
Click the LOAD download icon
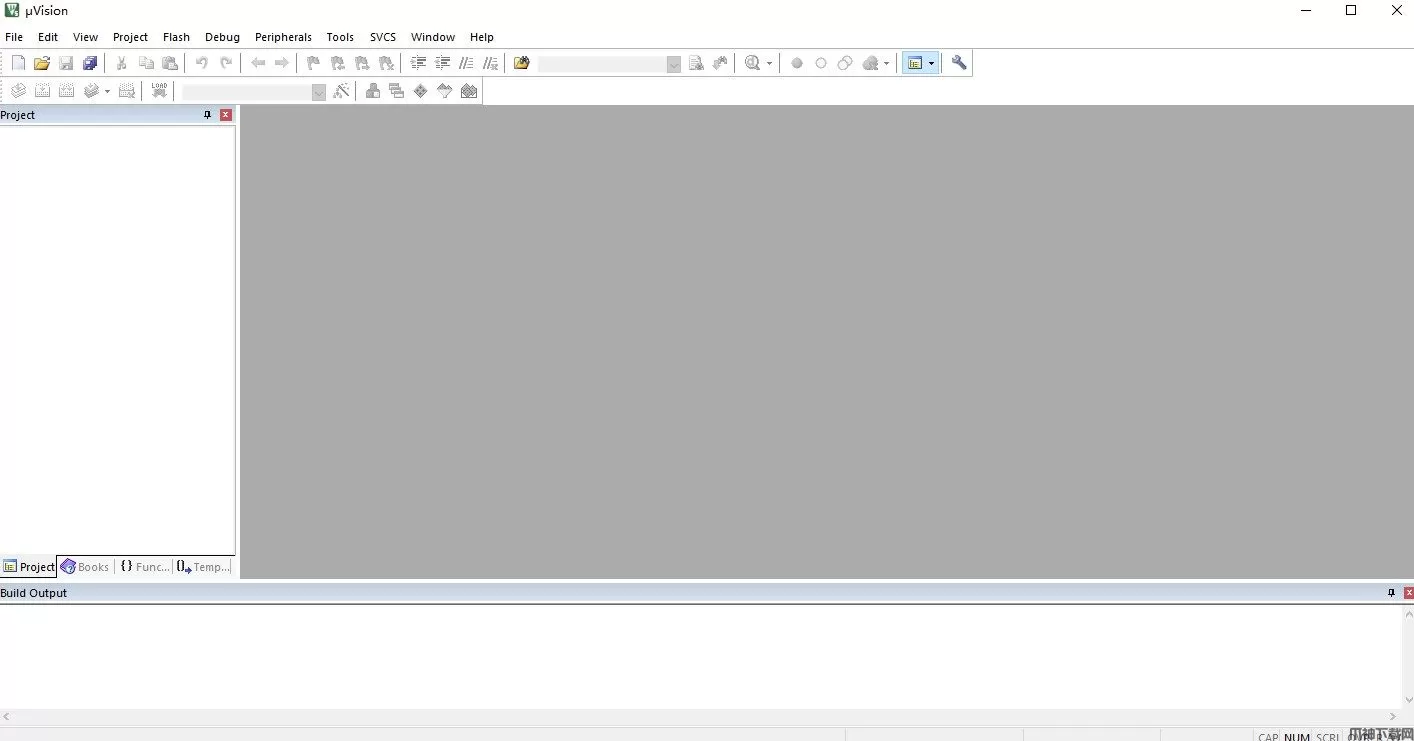[159, 91]
